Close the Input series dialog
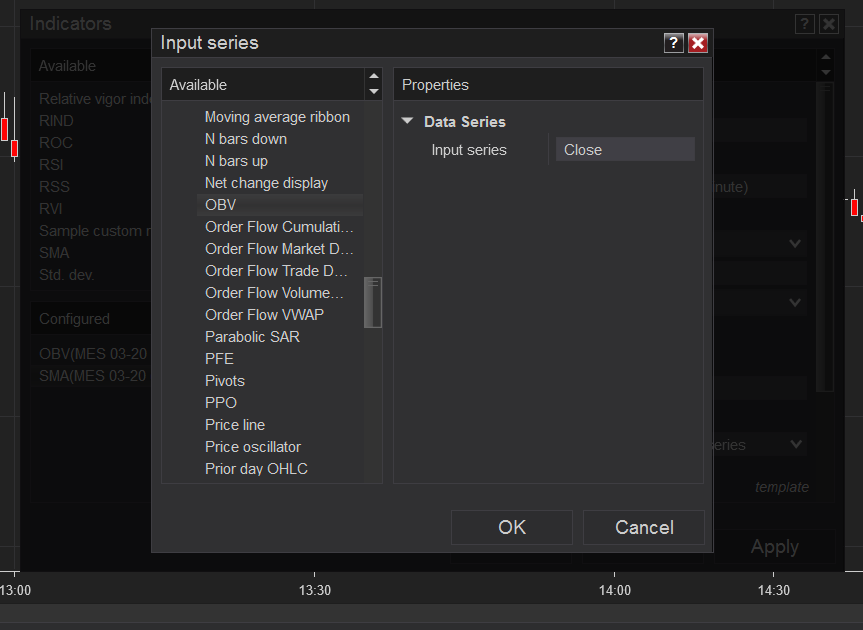The width and height of the screenshot is (863, 630). (698, 43)
